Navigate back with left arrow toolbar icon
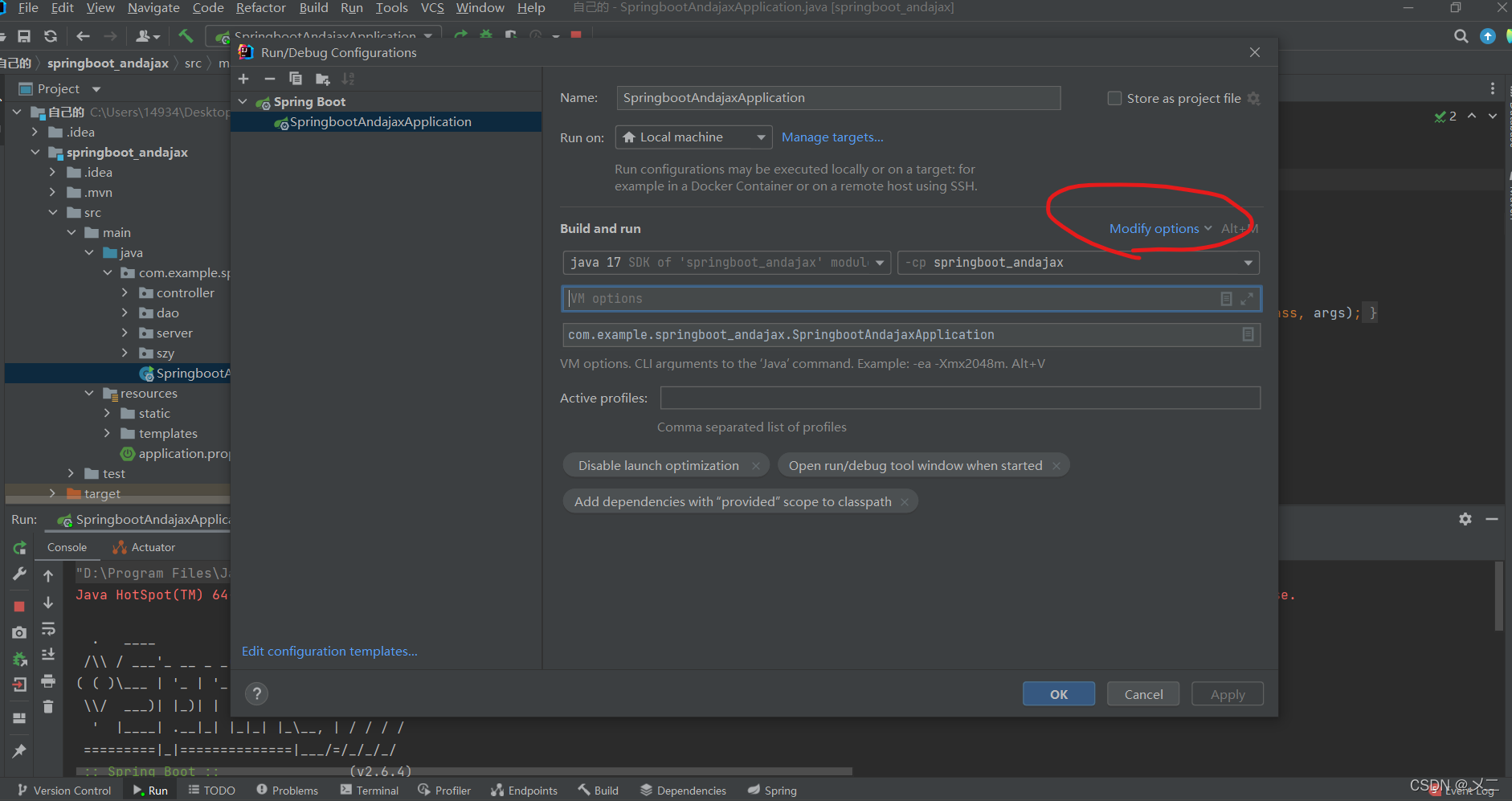Screen dimensions: 1512x801 coord(83,36)
